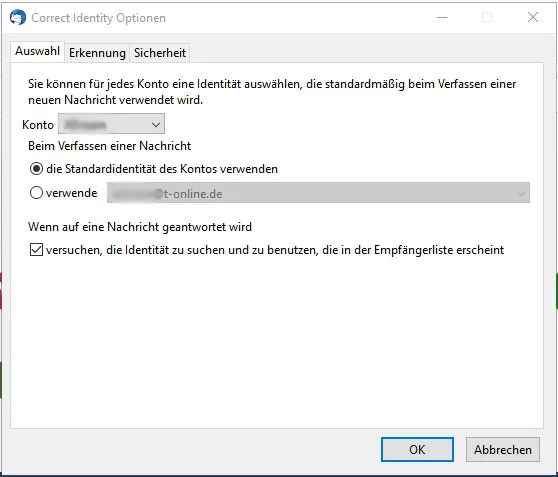Click the disabled maximize window icon
The height and width of the screenshot is (477, 558).
click(x=487, y=17)
